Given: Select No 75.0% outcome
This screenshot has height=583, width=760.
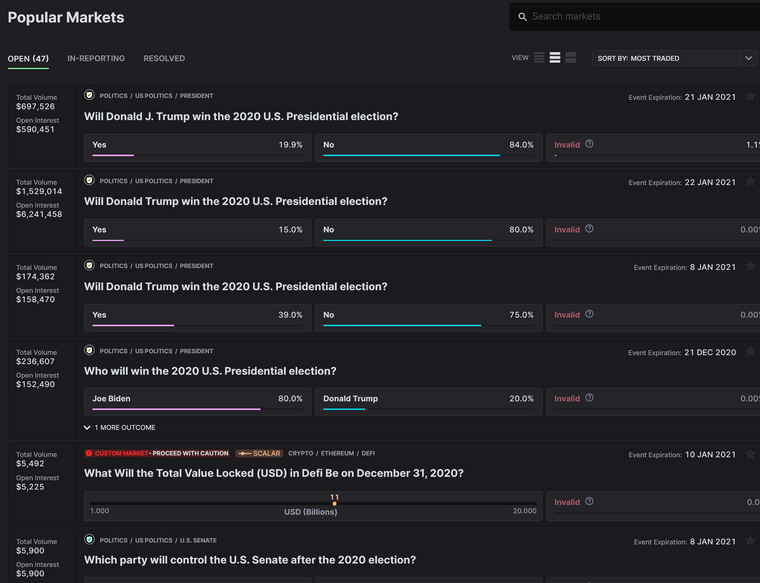Looking at the screenshot, I should 428,318.
